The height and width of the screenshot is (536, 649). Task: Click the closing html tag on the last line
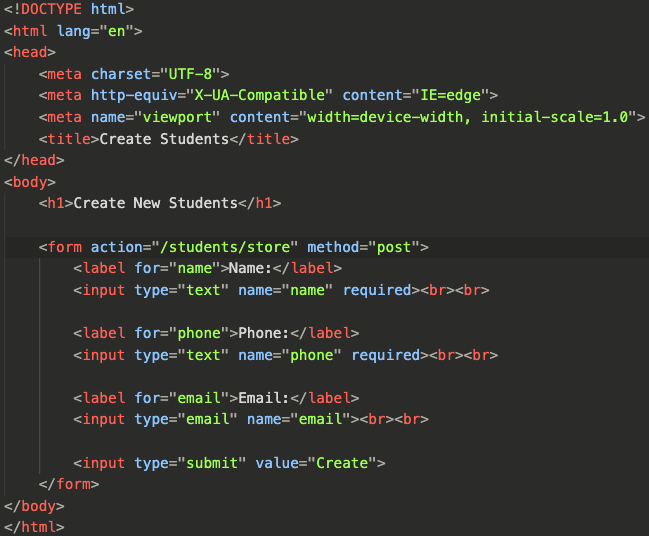tap(34, 527)
